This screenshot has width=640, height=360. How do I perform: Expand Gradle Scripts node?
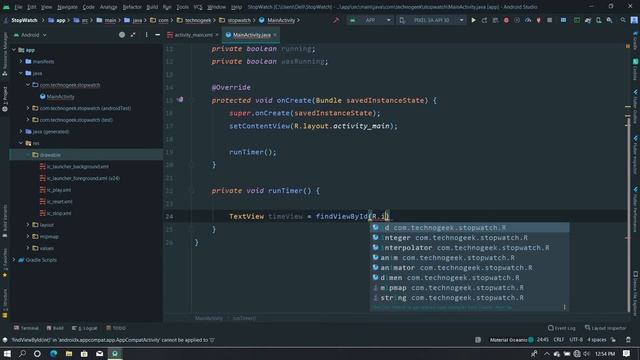coord(14,260)
